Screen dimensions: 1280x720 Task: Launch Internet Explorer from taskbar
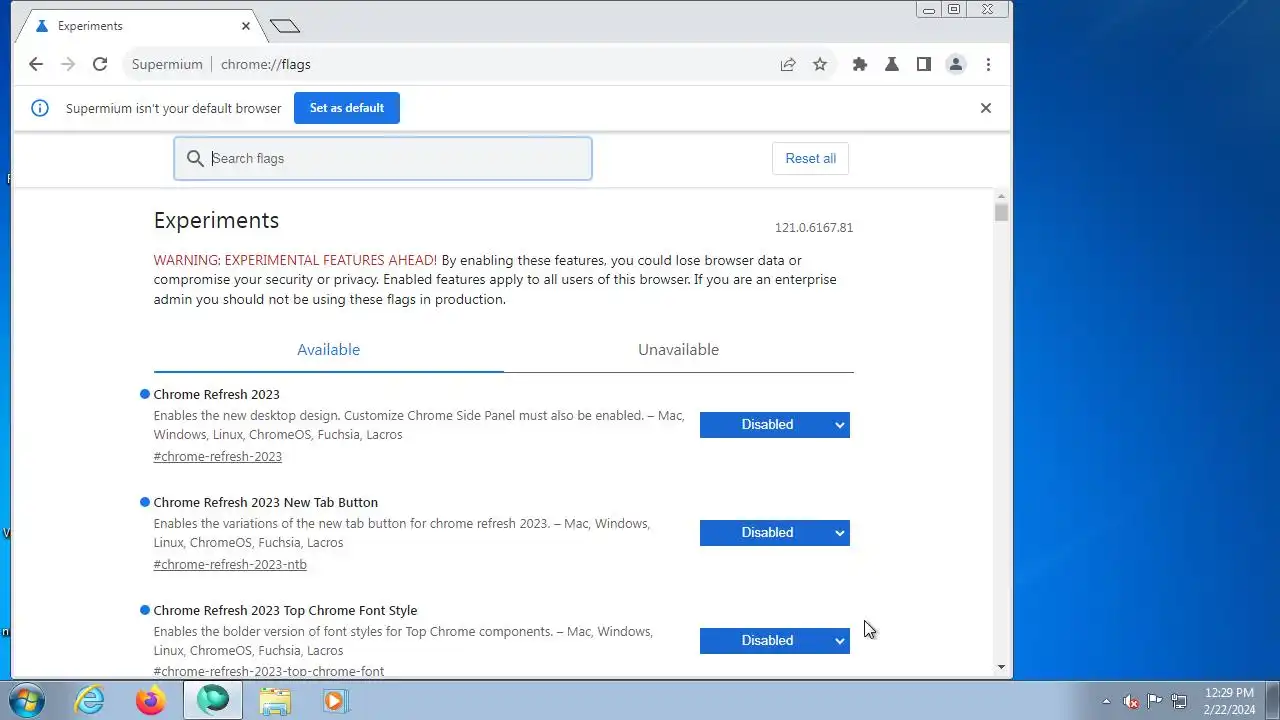pyautogui.click(x=90, y=700)
